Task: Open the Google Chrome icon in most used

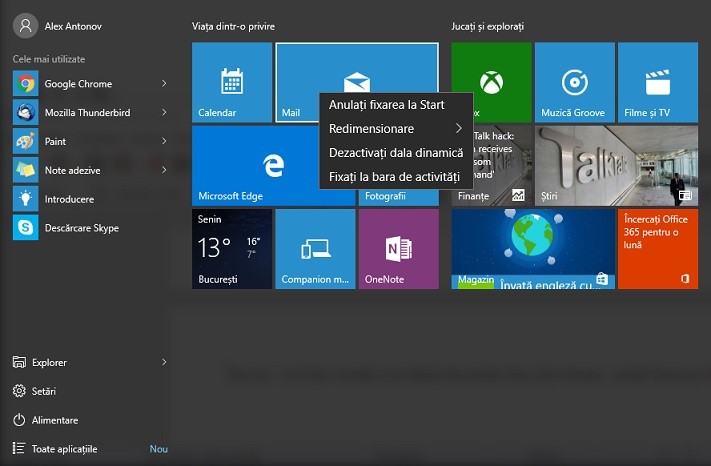Action: (25, 83)
